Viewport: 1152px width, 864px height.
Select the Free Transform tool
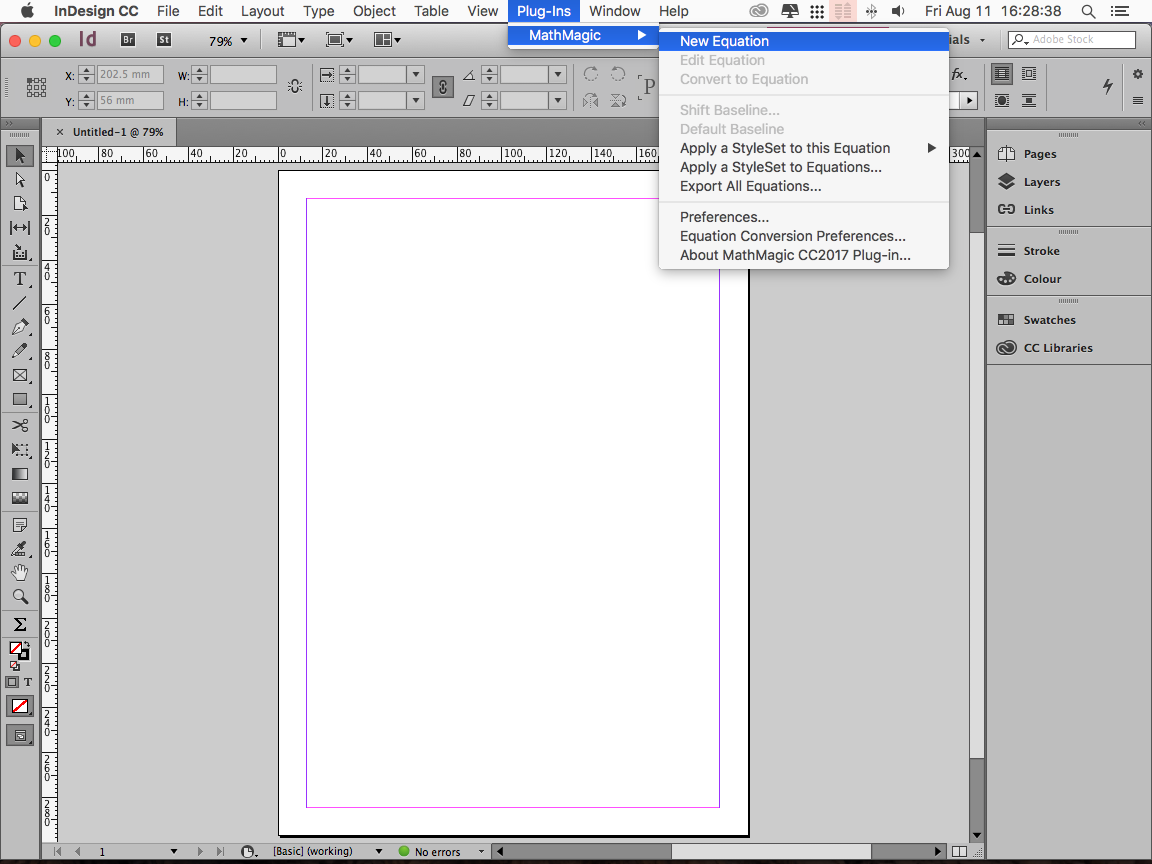[x=20, y=450]
